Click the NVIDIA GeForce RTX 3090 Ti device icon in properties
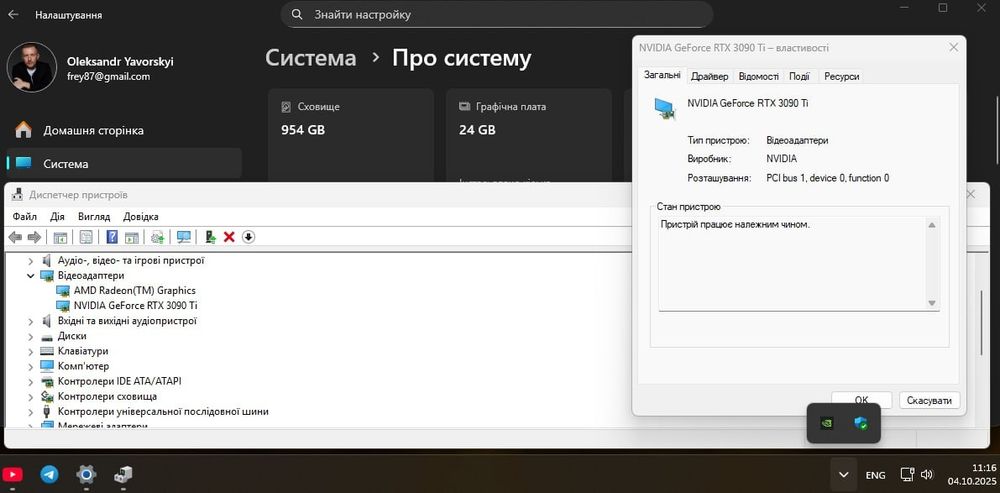1000x493 pixels. [x=665, y=108]
